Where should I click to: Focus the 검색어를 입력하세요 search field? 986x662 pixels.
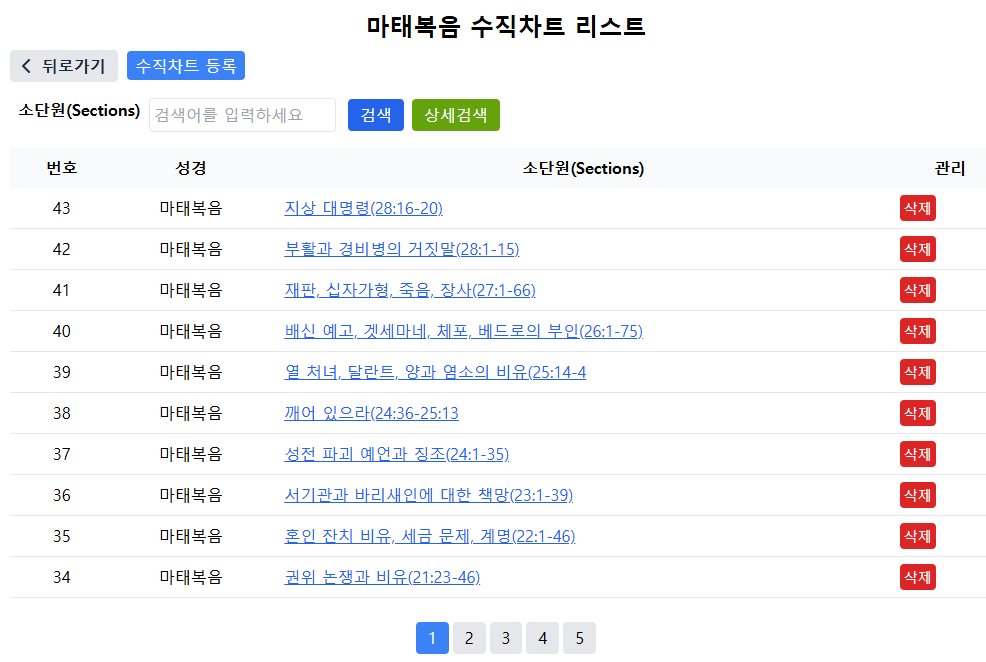242,115
